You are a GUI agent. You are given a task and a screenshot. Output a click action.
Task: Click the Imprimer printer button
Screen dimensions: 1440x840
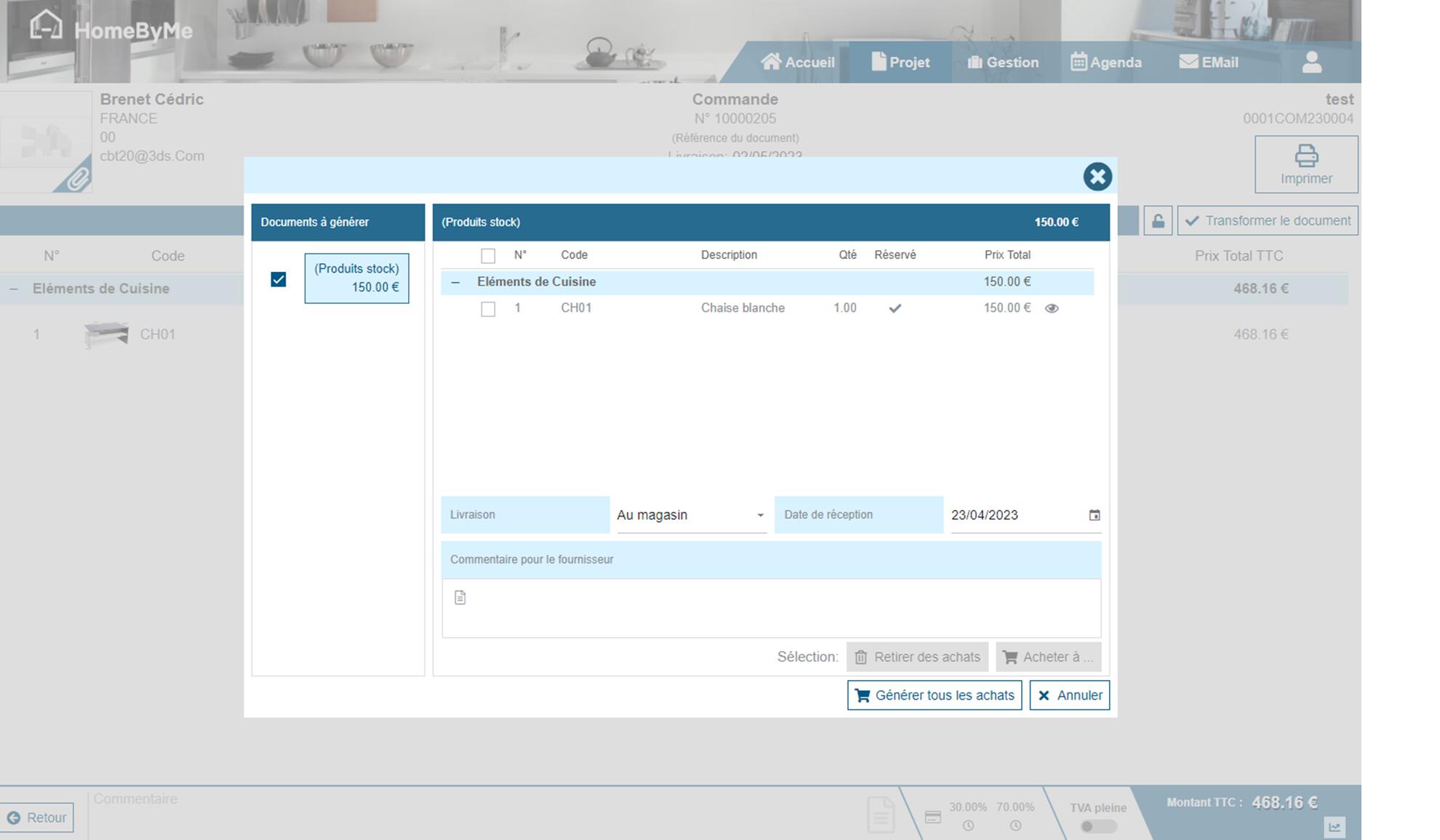tap(1305, 164)
